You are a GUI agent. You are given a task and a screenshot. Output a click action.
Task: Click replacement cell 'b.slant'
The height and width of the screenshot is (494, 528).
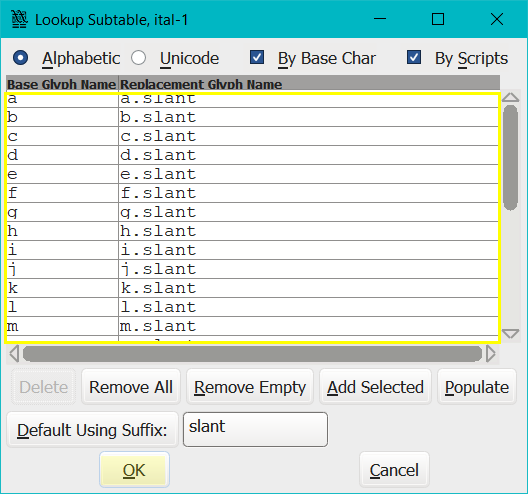tap(308, 117)
